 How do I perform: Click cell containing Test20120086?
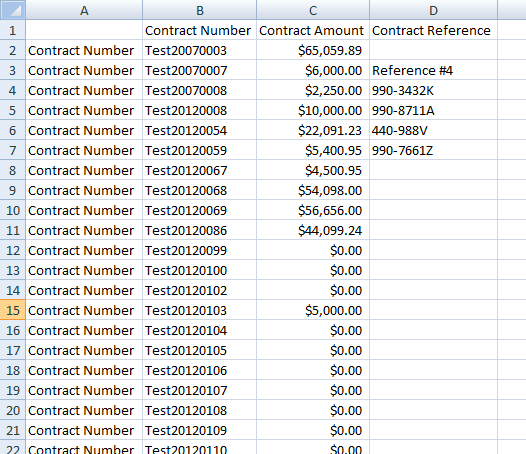[x=200, y=230]
